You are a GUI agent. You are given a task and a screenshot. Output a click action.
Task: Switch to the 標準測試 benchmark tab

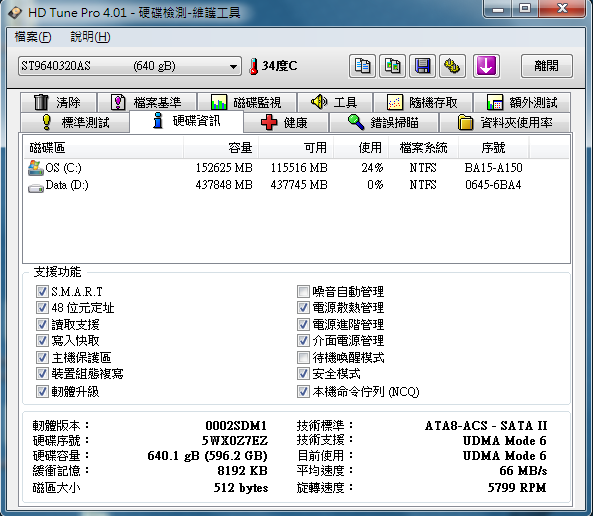point(75,122)
